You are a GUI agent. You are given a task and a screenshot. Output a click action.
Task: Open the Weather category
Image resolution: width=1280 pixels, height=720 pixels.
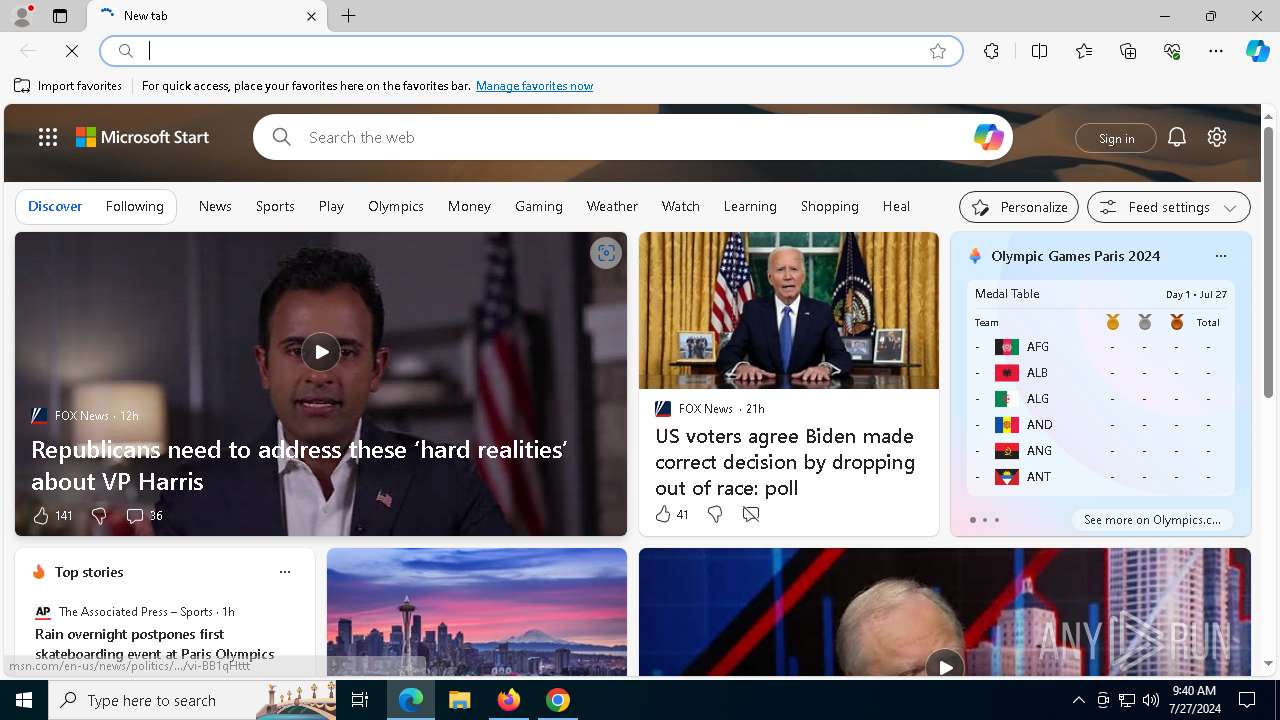tap(612, 206)
